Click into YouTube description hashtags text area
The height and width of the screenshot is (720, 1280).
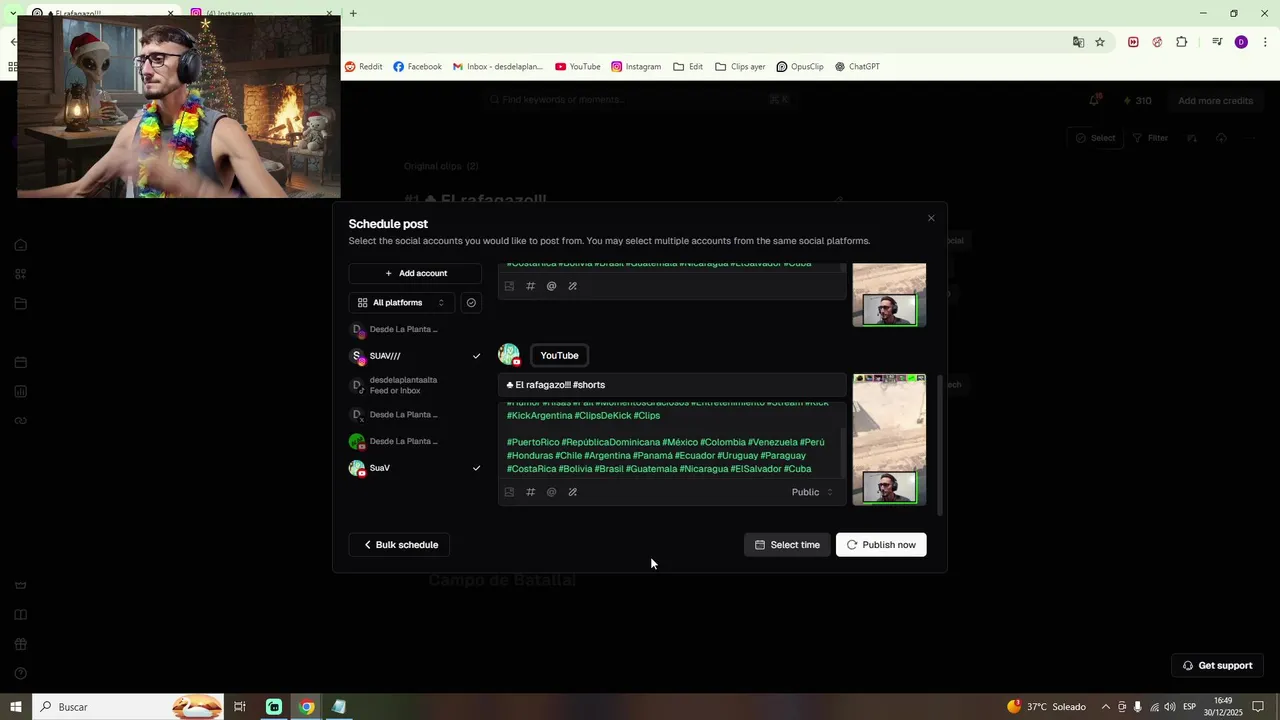(672, 440)
